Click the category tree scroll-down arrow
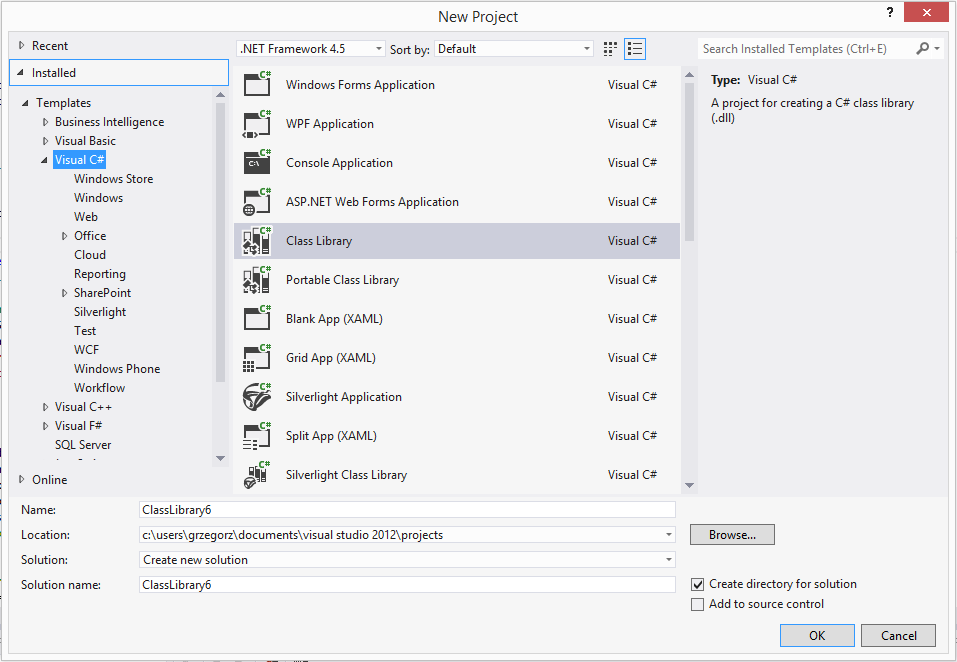 (x=220, y=458)
